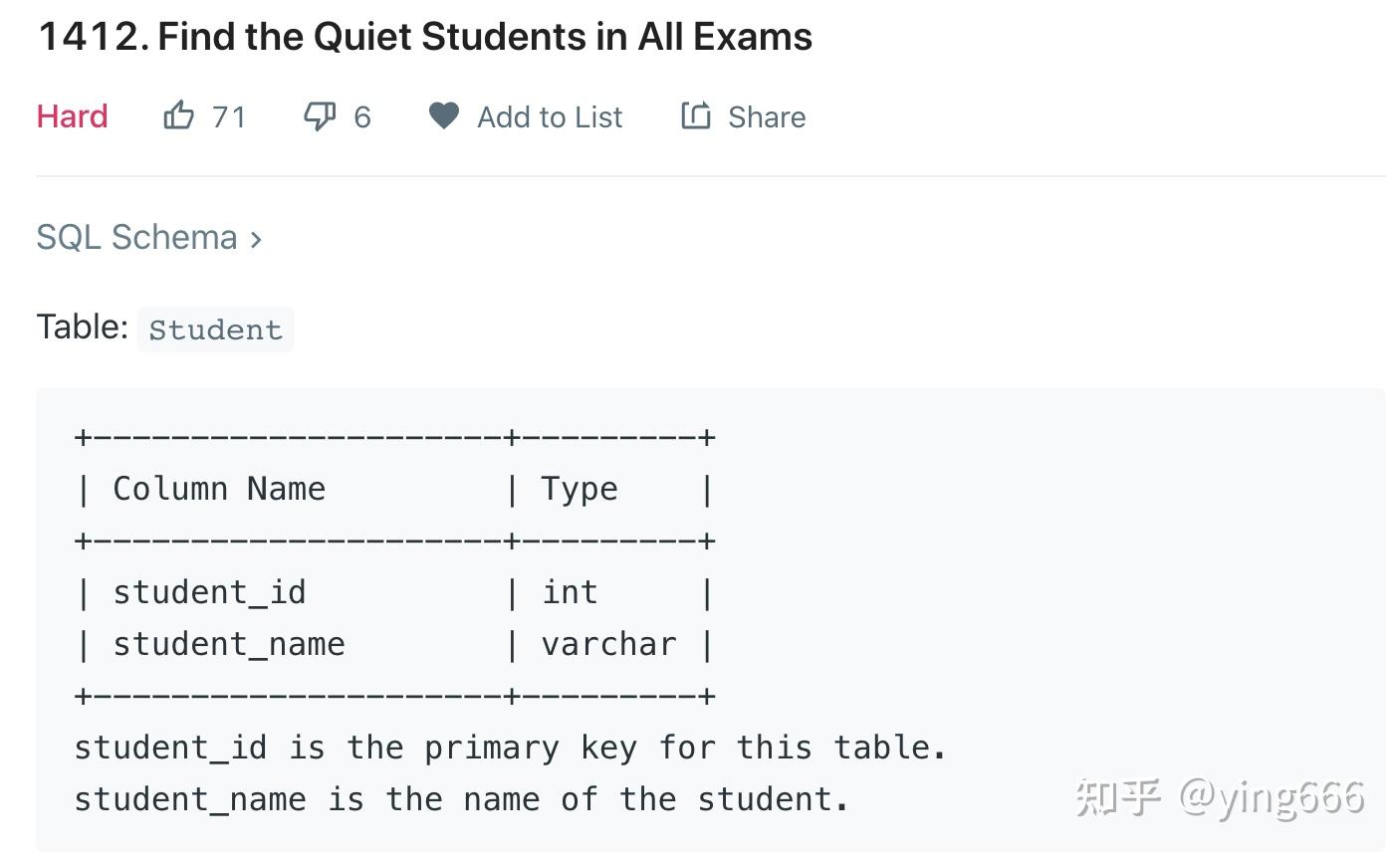Screen dimensions: 1400x860
Task: Click the Student table name code chip
Action: [216, 328]
